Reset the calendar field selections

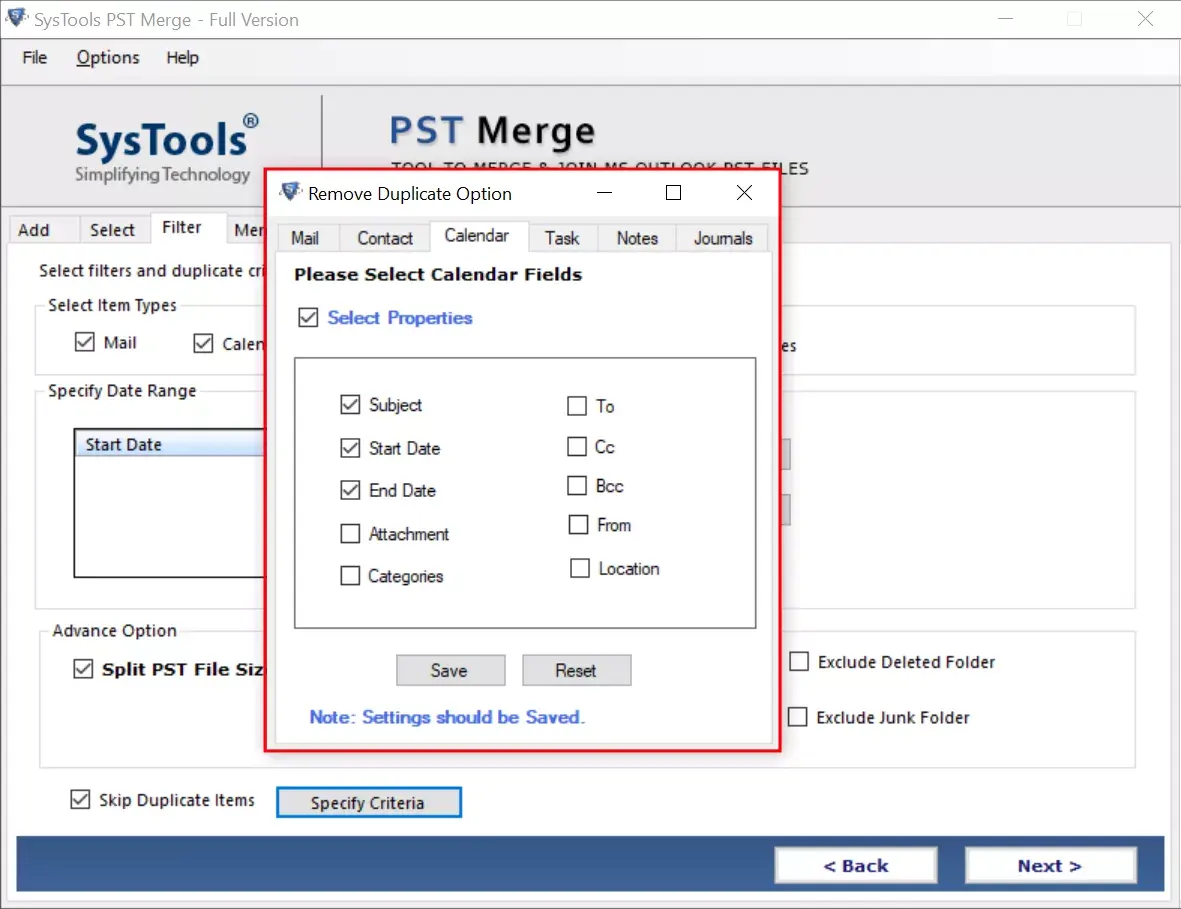576,670
